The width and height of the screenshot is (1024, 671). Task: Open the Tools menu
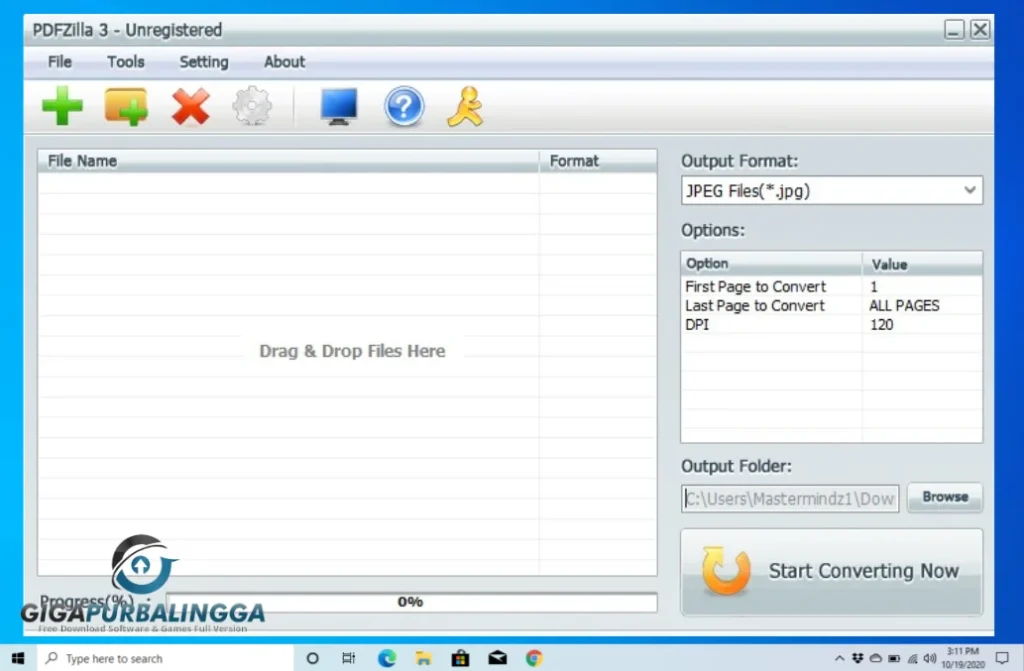[126, 62]
